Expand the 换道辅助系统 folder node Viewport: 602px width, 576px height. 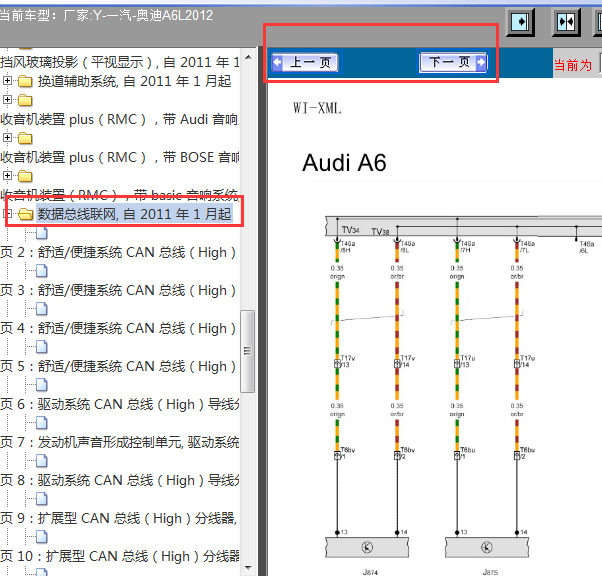click(x=7, y=81)
